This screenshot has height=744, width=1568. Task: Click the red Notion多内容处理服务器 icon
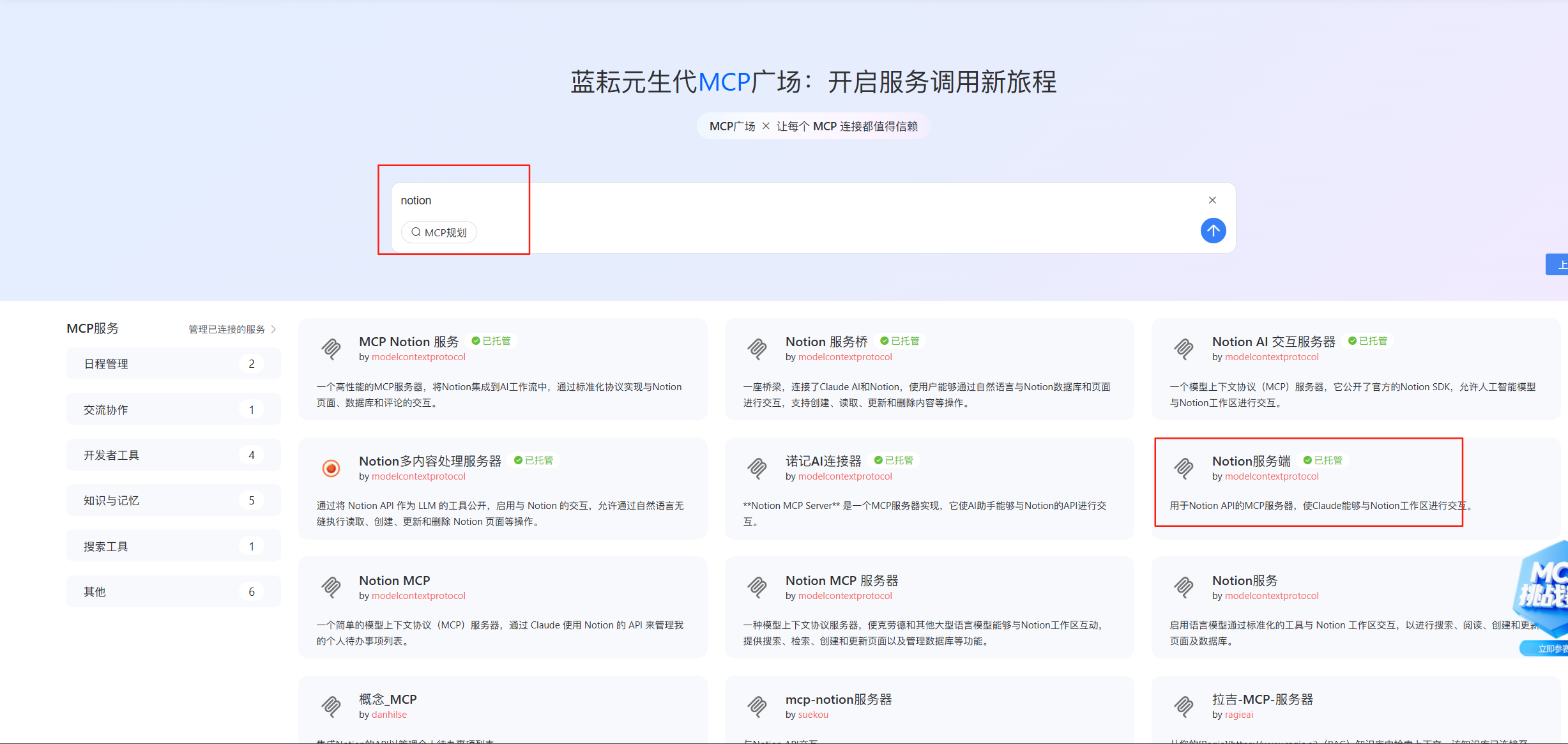tap(331, 469)
